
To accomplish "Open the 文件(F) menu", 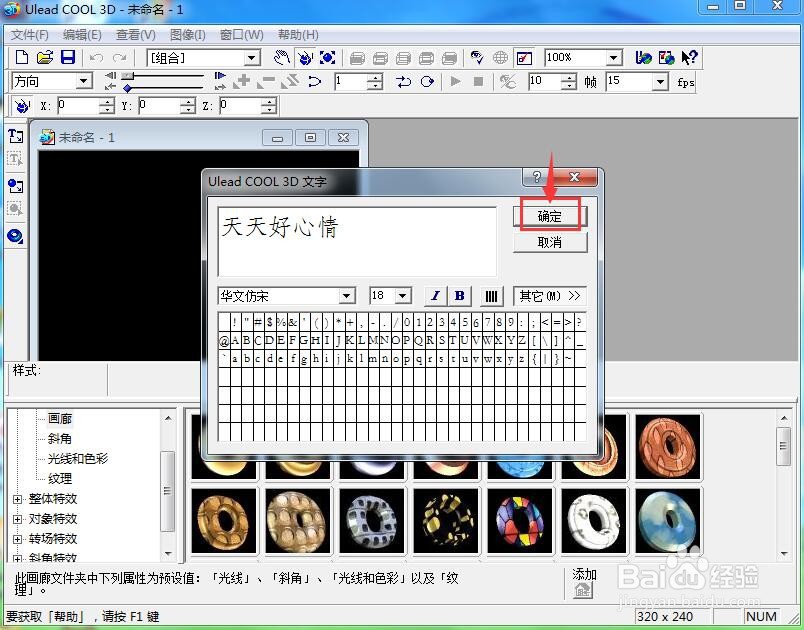I will [x=30, y=35].
